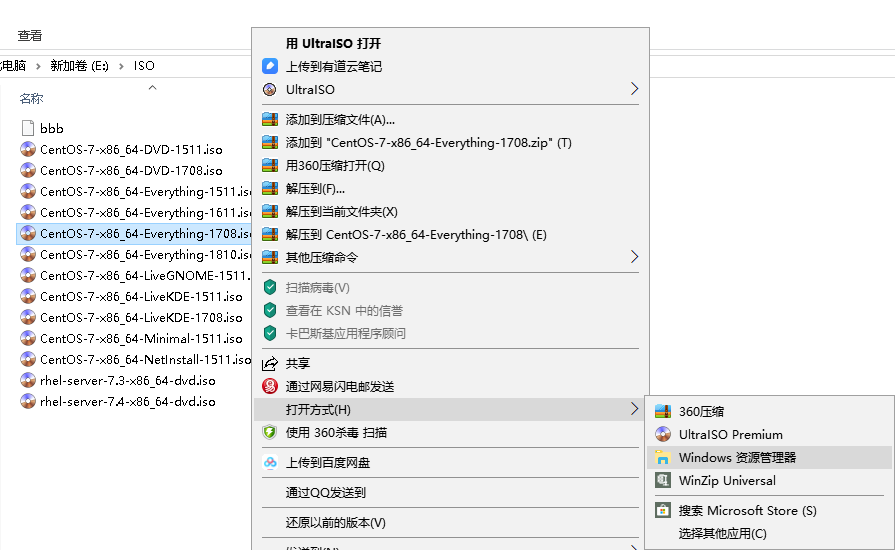This screenshot has height=550, width=895.
Task: Click the Youdao cloud note upload icon
Action: coord(269,66)
